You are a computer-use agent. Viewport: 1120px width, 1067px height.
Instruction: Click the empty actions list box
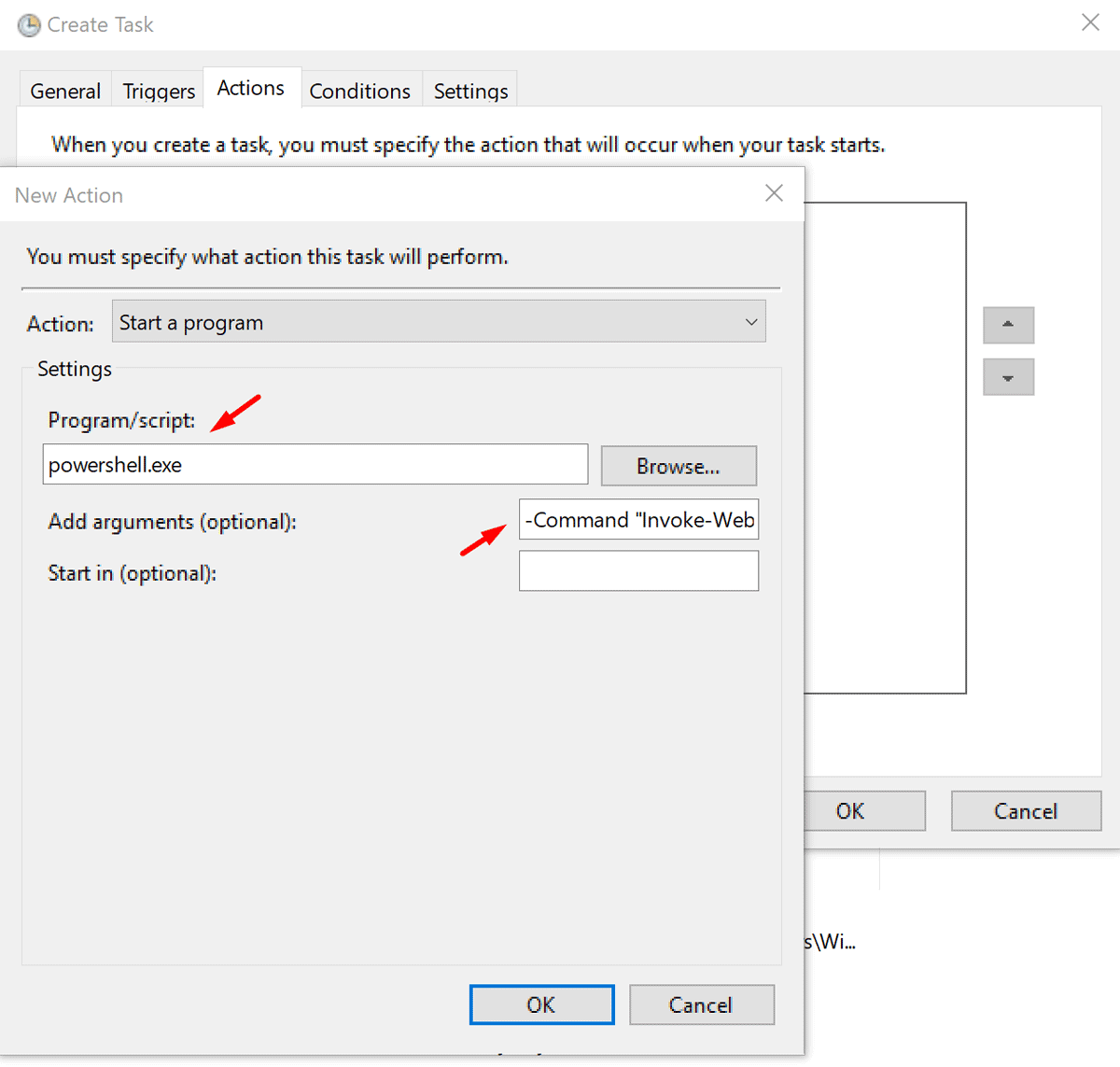(x=884, y=448)
